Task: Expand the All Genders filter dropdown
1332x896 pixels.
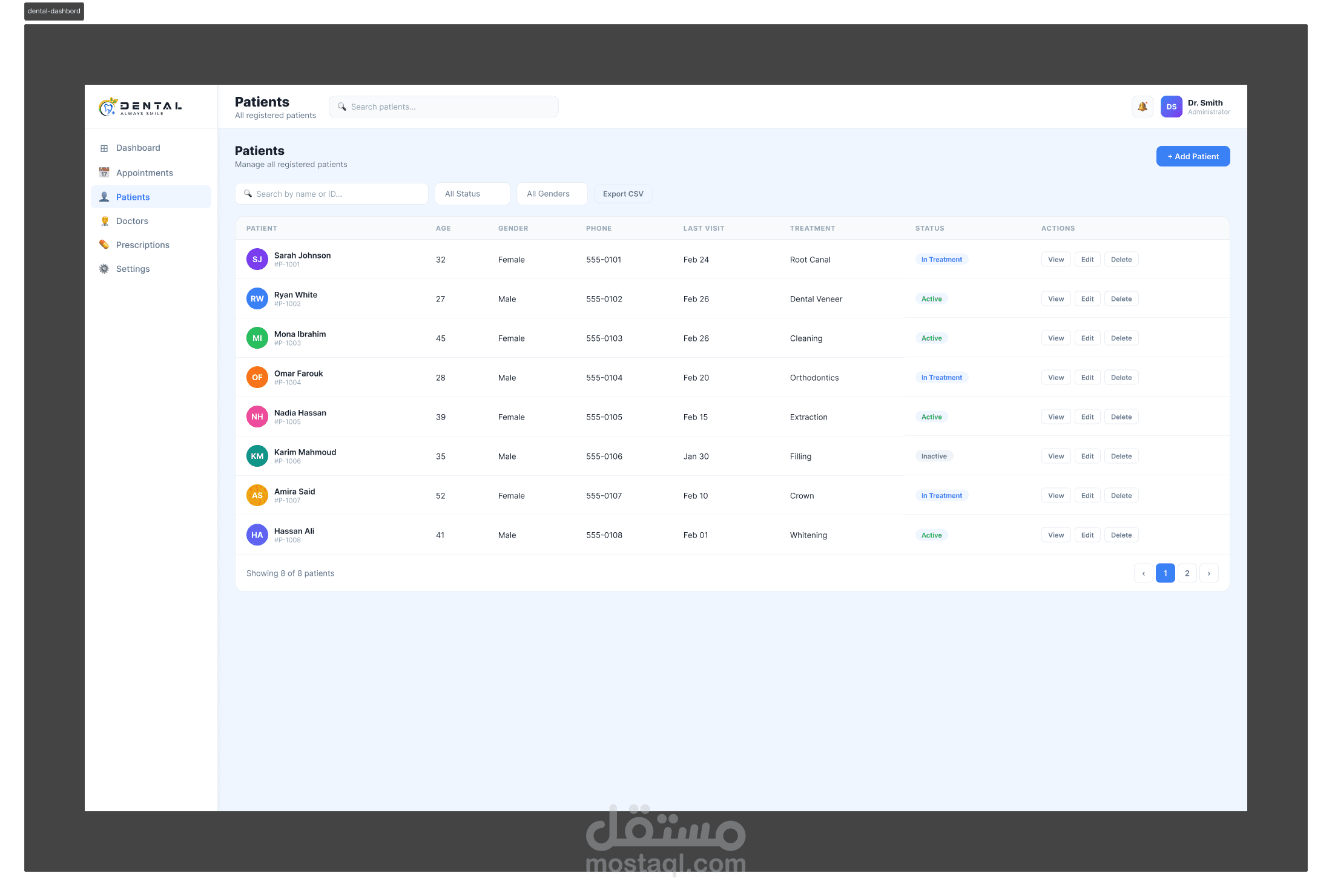Action: pos(552,194)
